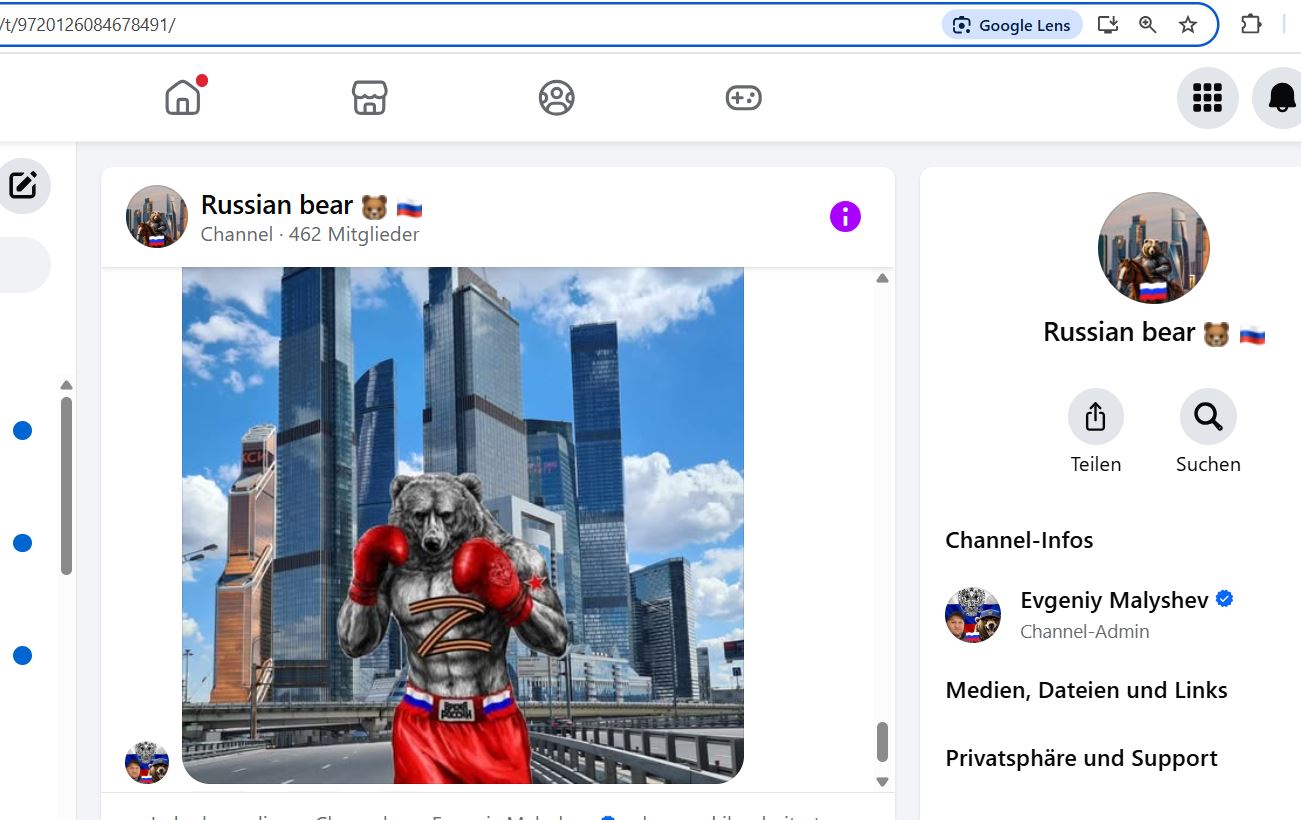Click the Teilen share icon
Screen dimensions: 1301x820
pos(1096,416)
